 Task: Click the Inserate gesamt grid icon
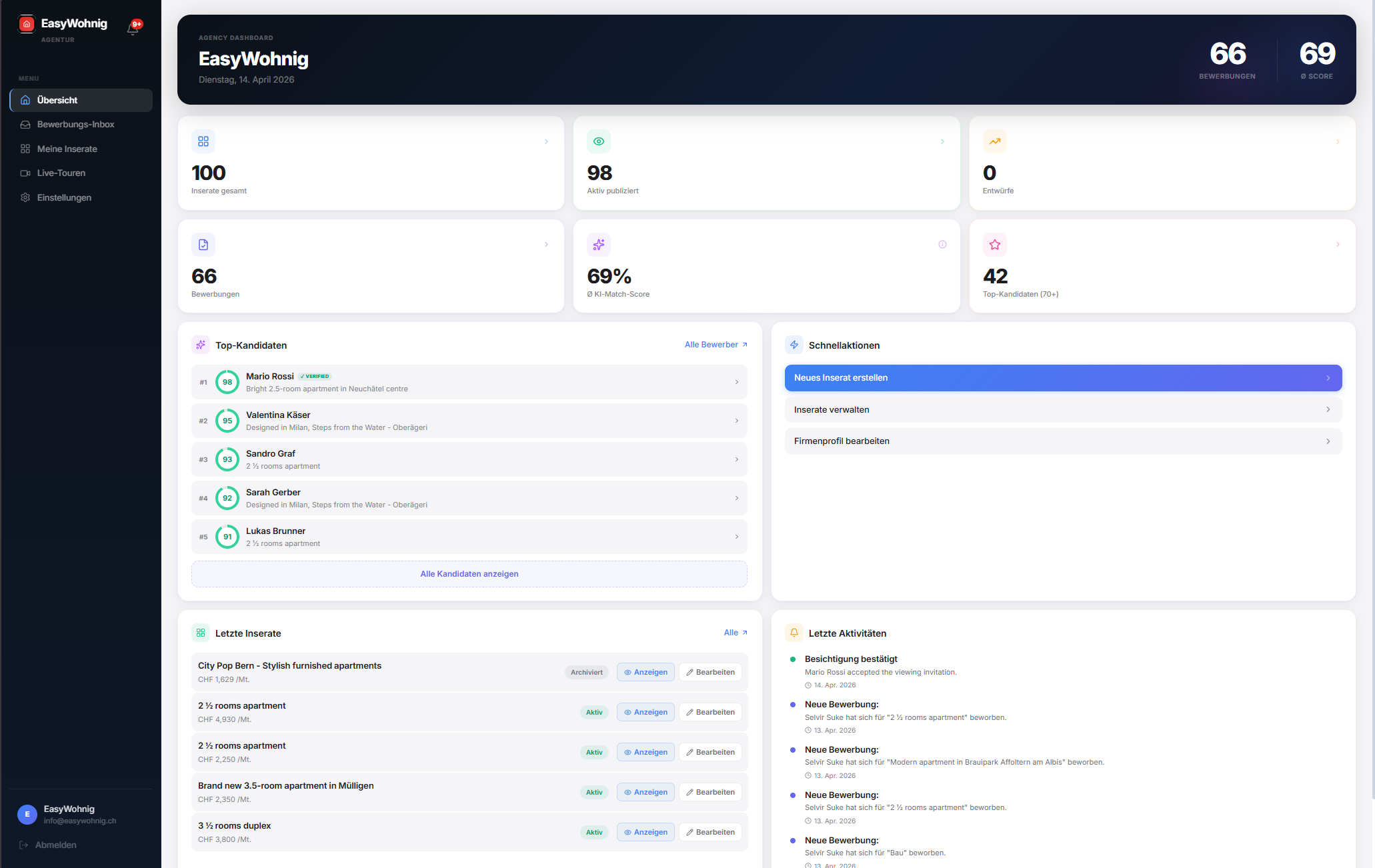point(203,141)
